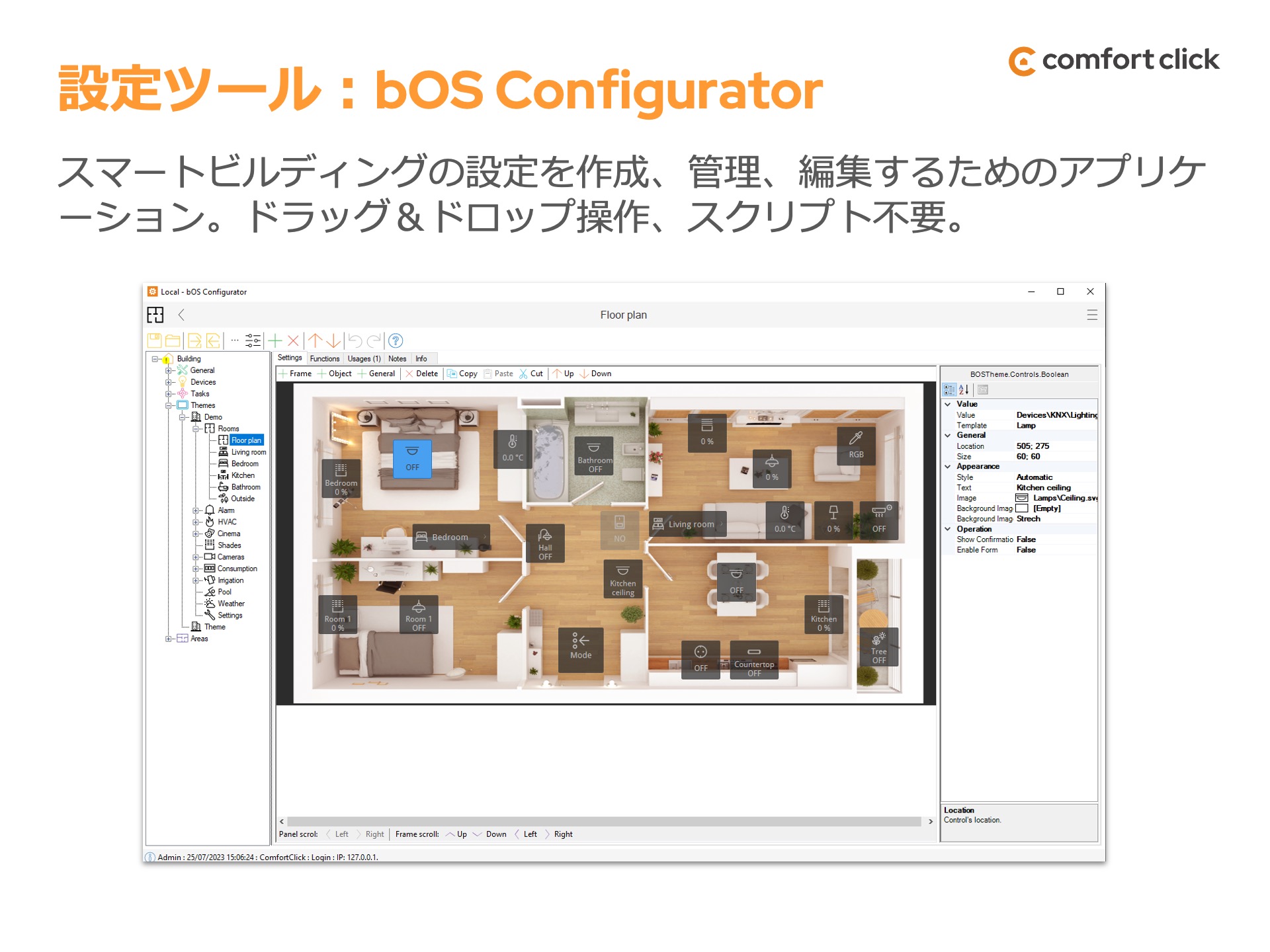Select the temperature widget beside the bathroom
Screen dimensions: 1270x952
(x=513, y=448)
